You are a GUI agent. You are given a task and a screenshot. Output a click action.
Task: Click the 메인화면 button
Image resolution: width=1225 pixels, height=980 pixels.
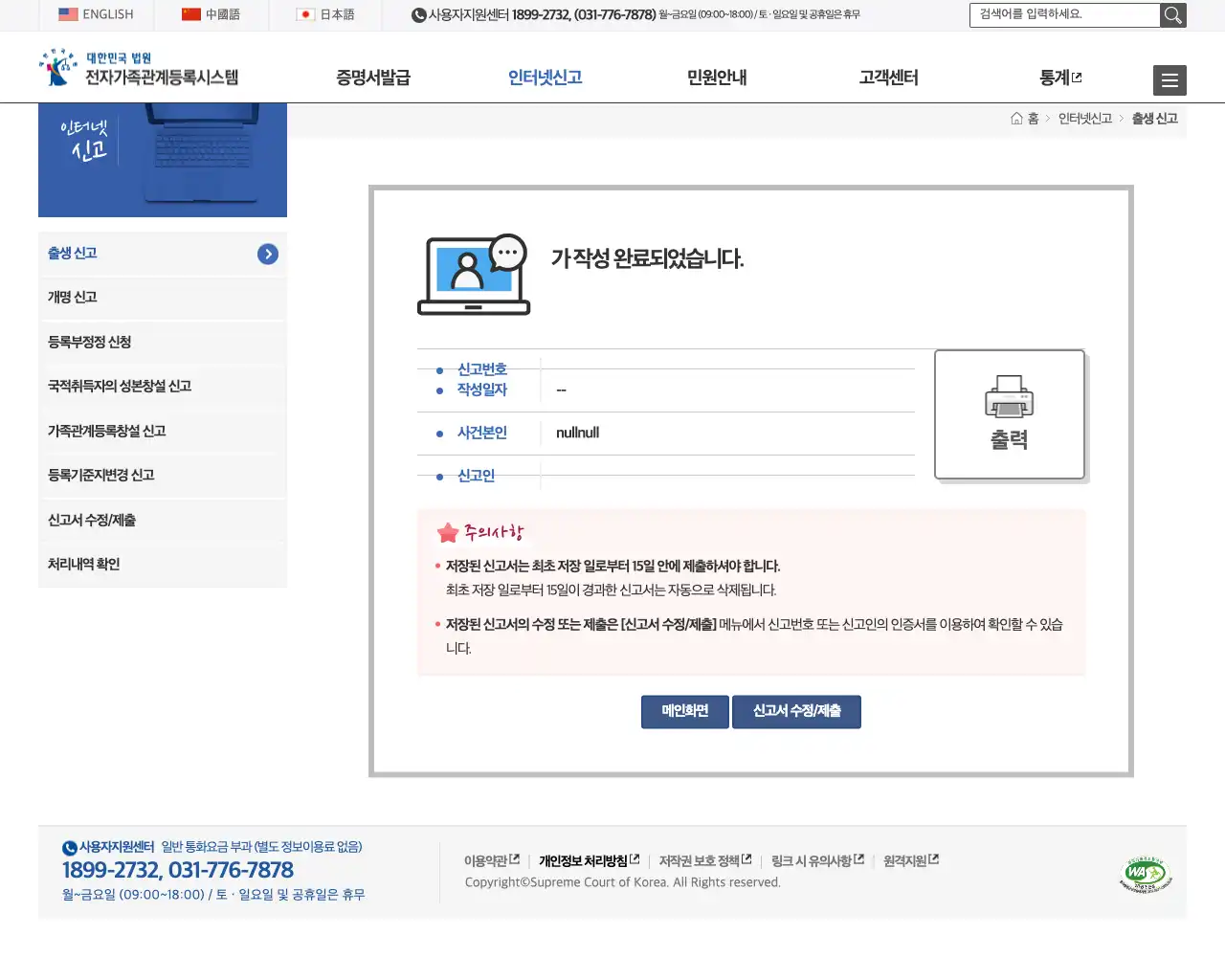(x=684, y=711)
